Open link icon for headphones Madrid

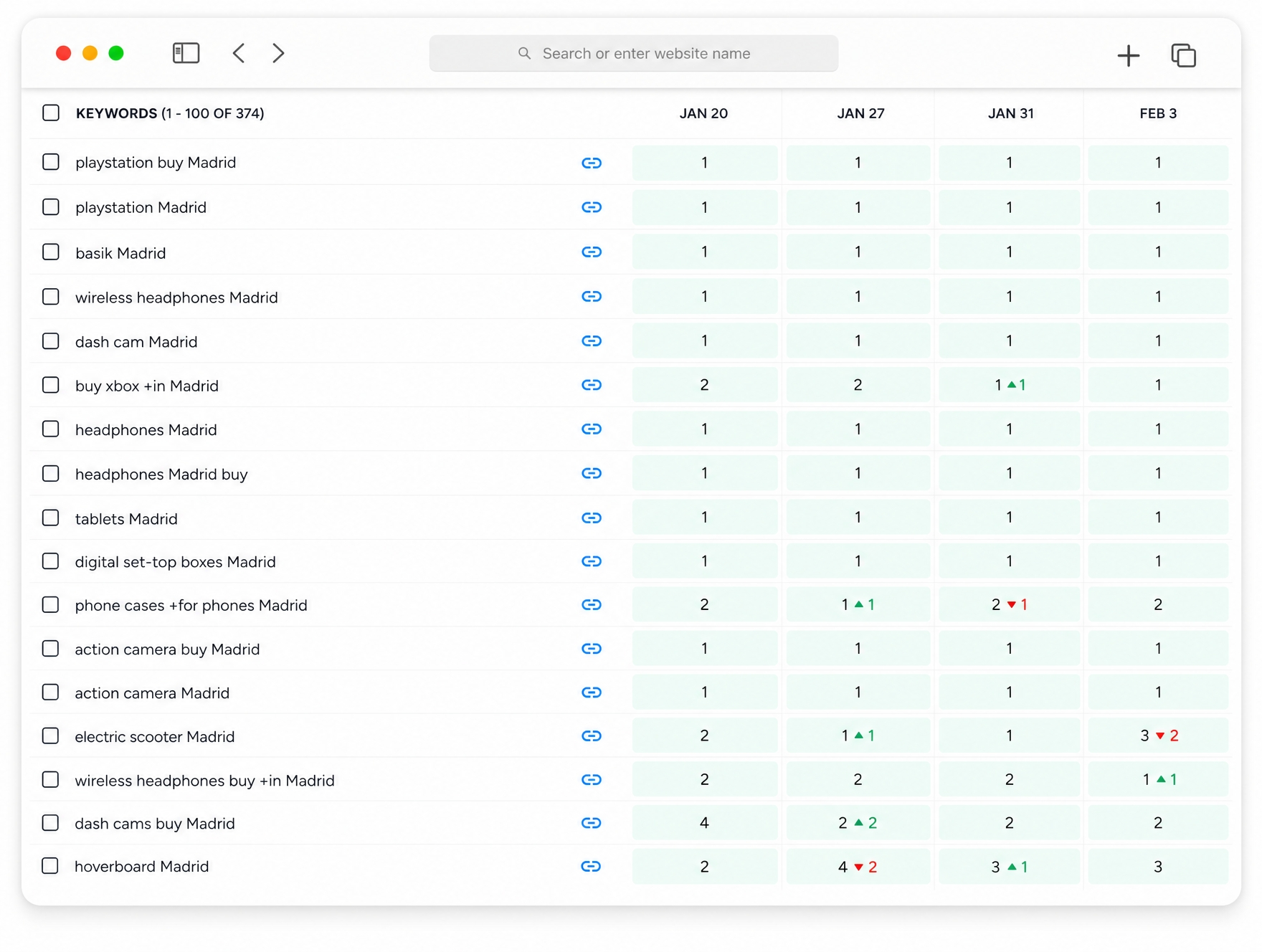tap(592, 429)
